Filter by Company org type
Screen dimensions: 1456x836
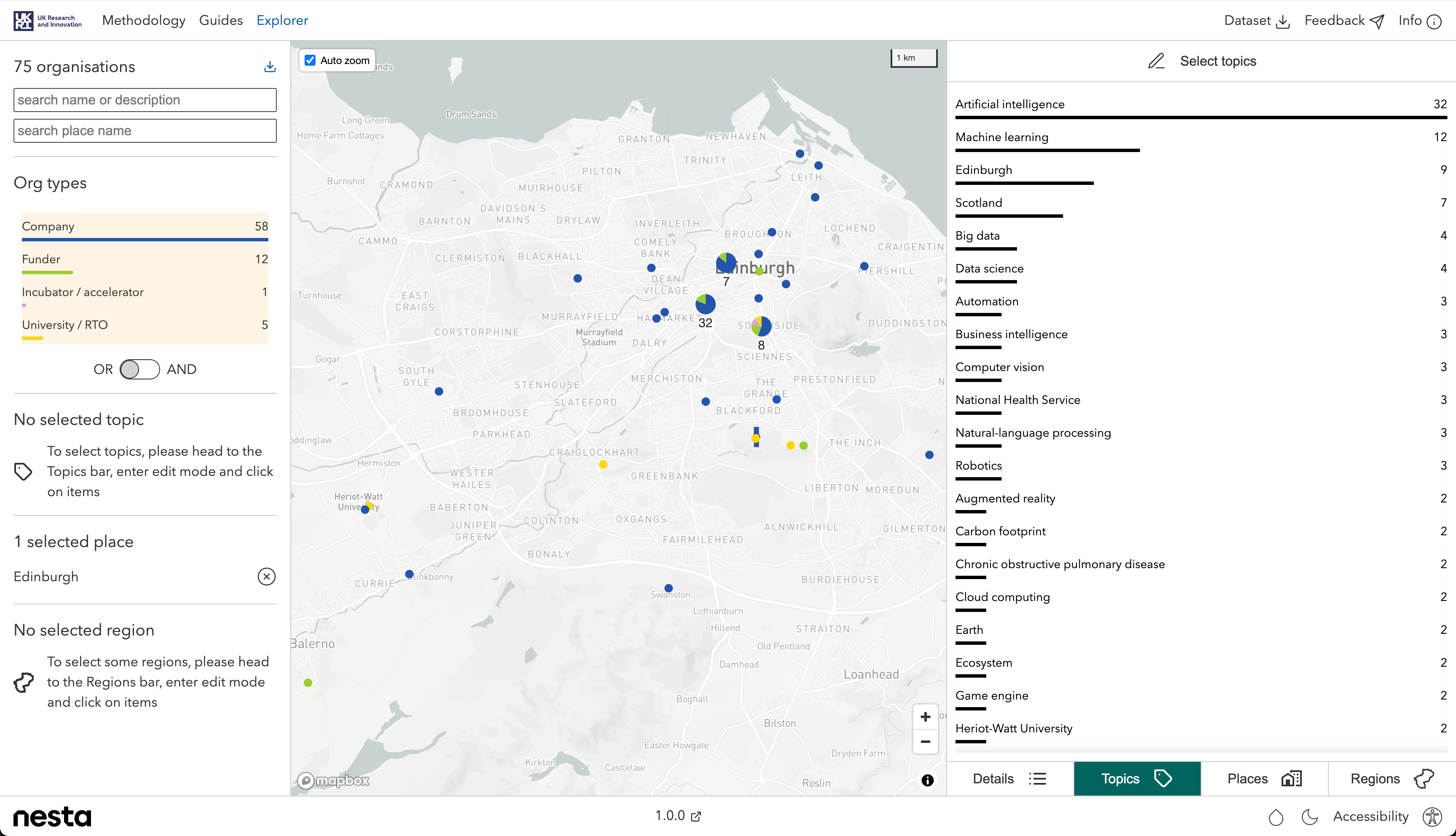[x=145, y=227]
